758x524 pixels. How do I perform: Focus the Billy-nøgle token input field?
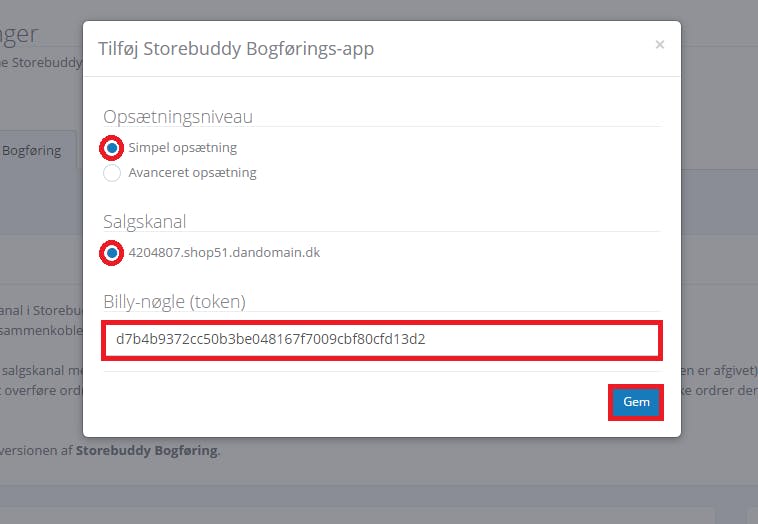click(x=381, y=340)
